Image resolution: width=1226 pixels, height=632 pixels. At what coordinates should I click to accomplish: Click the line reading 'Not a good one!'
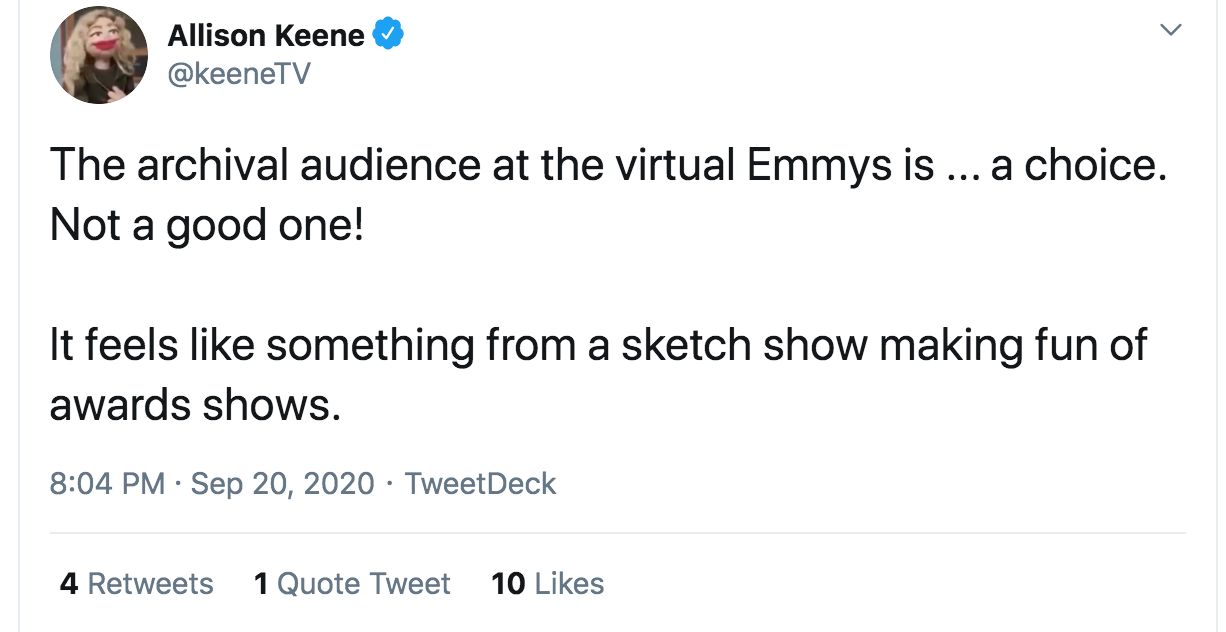point(208,227)
